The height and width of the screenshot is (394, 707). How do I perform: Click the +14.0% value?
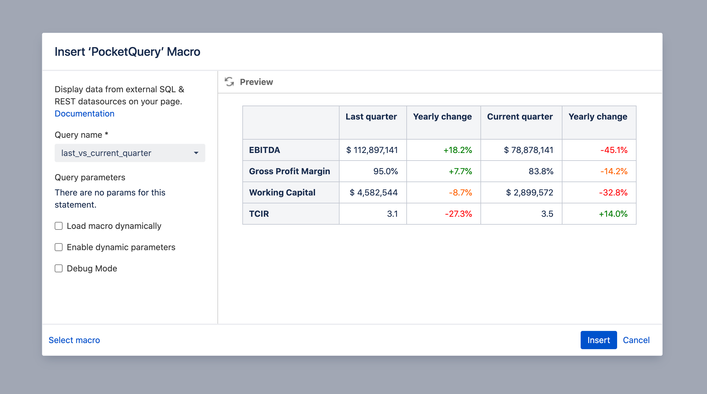[613, 214]
